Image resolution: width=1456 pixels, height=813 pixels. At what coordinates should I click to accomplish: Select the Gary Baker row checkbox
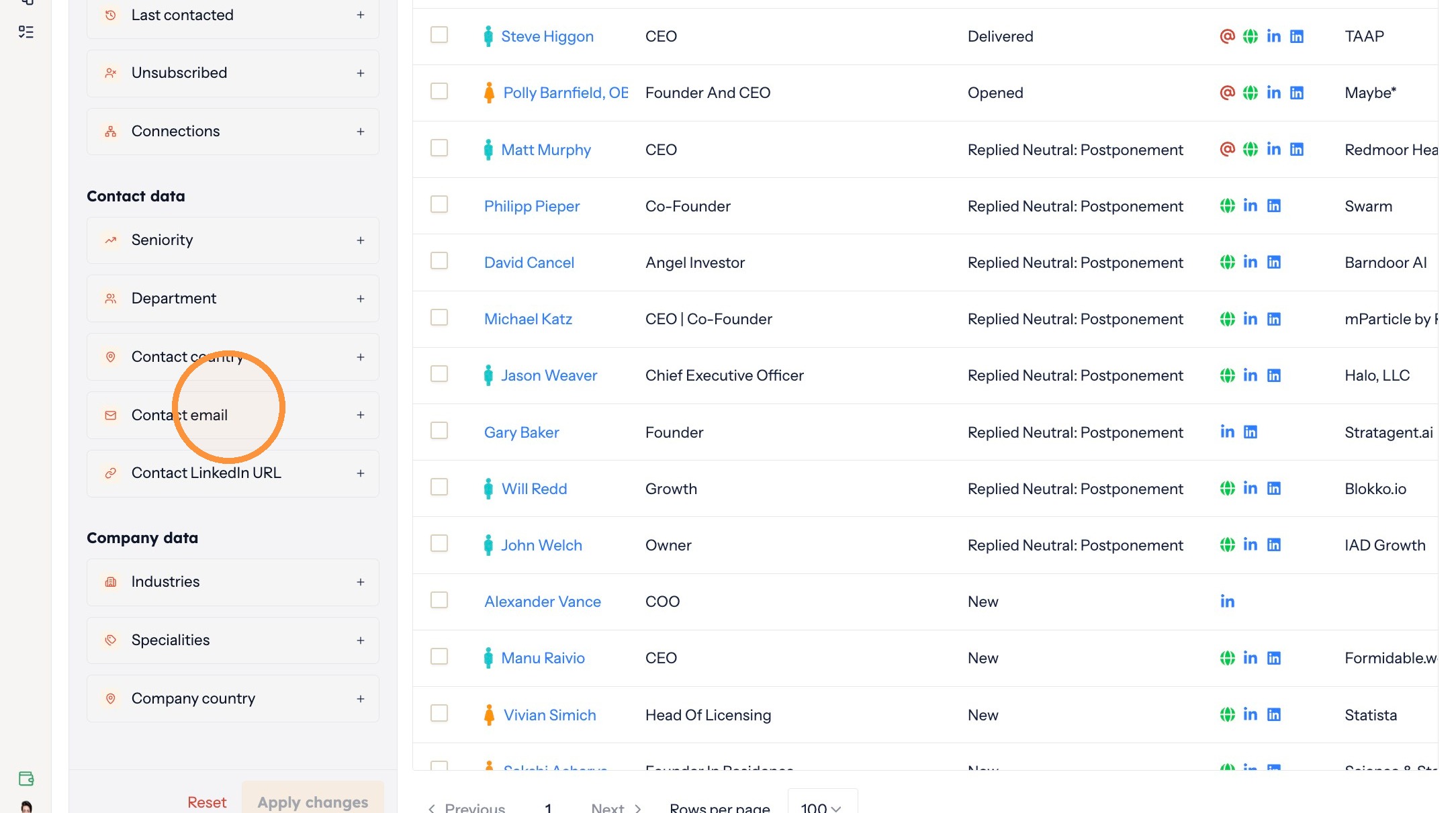point(439,430)
